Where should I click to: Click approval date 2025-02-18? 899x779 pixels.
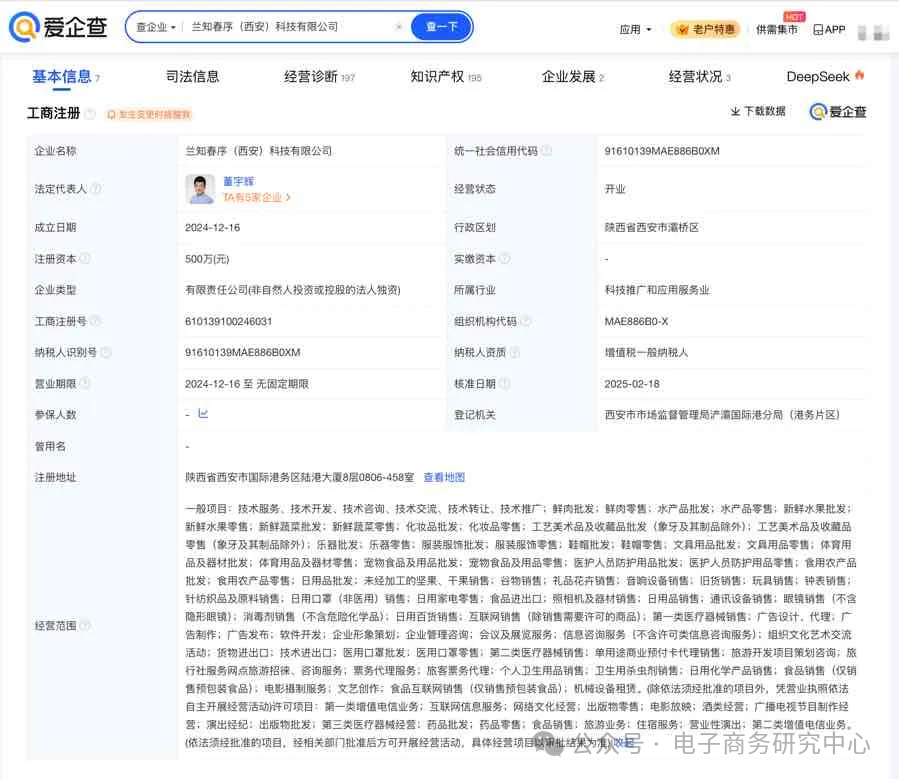[x=632, y=383]
